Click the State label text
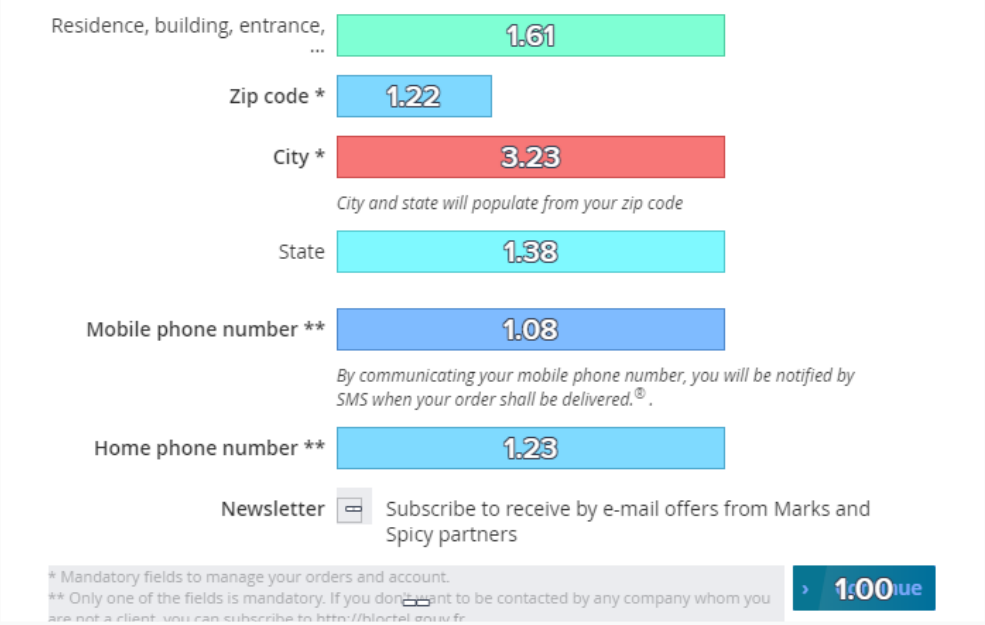Viewport: 985px width, 625px height. (x=302, y=252)
